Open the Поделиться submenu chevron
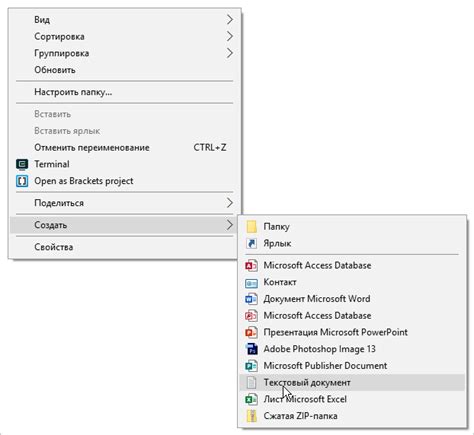This screenshot has width=474, height=435. click(x=229, y=203)
